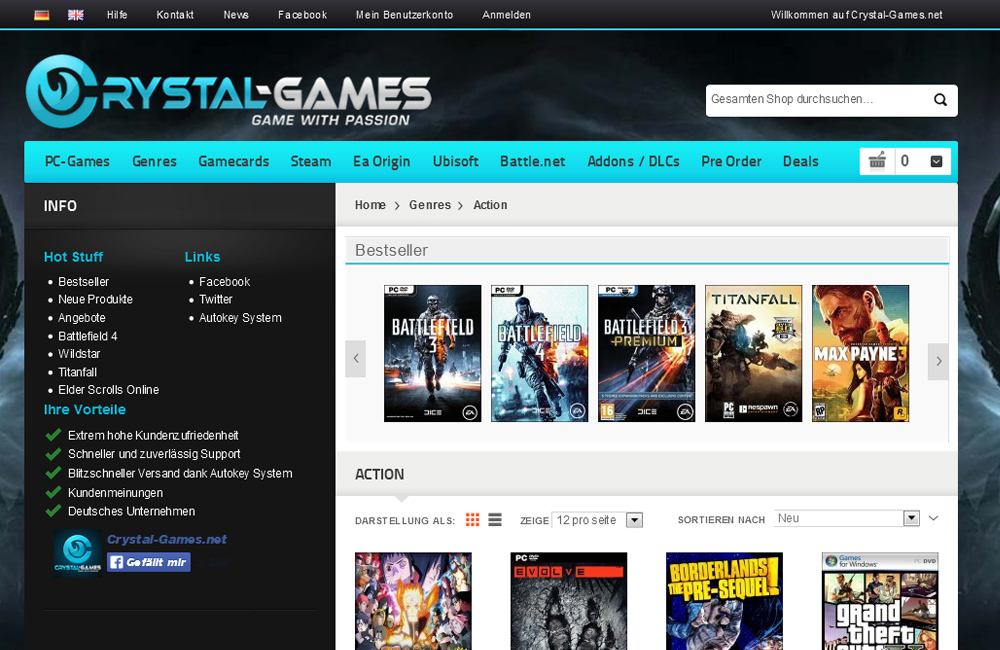The image size is (1000, 650).
Task: Open the News link in top bar
Action: pos(236,15)
